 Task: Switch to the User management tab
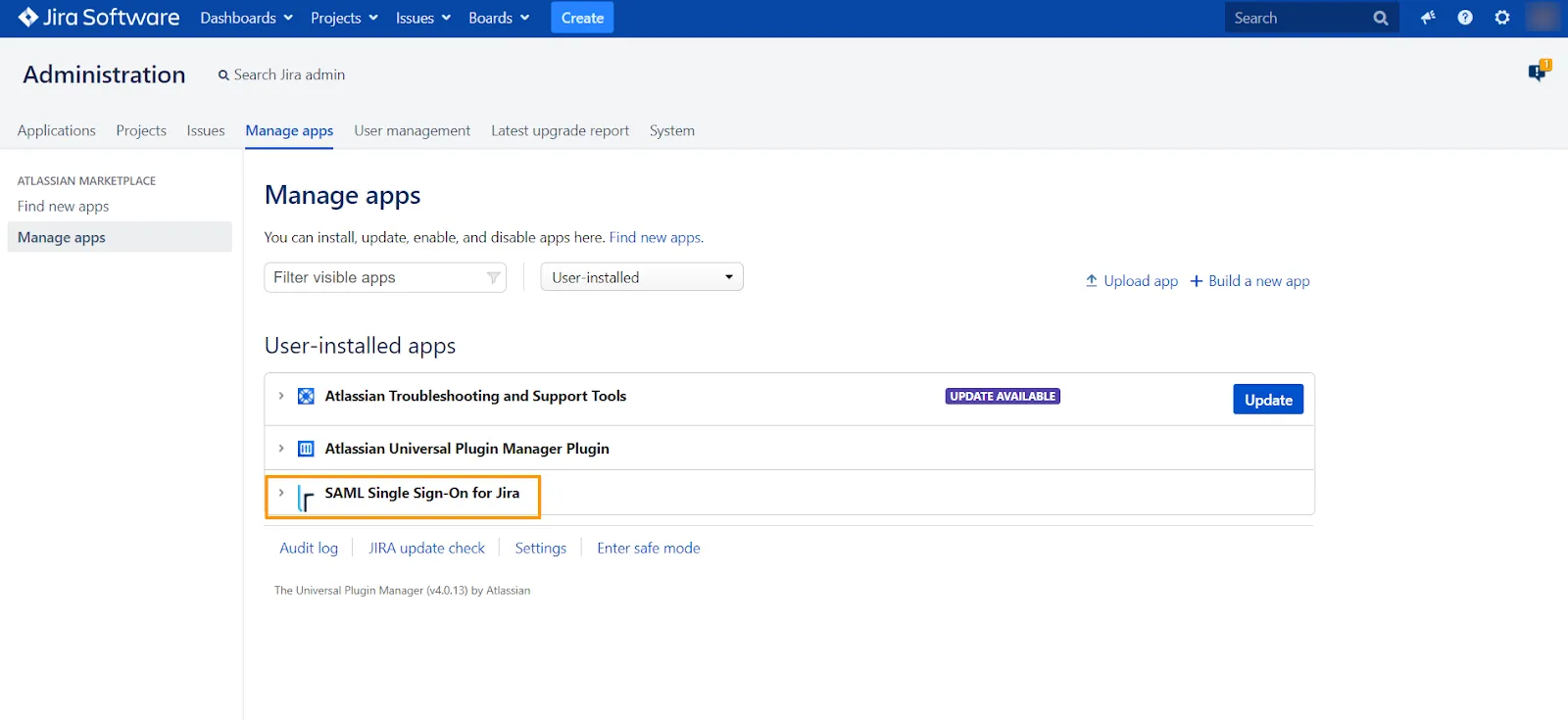click(412, 130)
